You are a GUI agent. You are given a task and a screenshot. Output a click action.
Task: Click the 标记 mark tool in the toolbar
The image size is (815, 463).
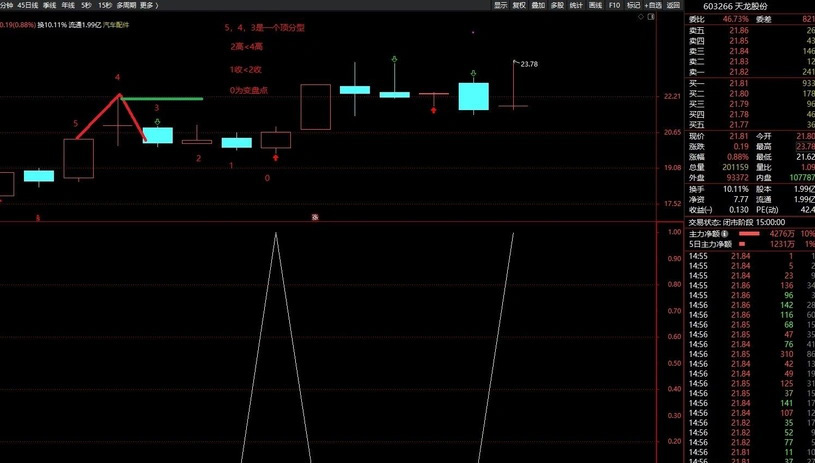tap(634, 5)
